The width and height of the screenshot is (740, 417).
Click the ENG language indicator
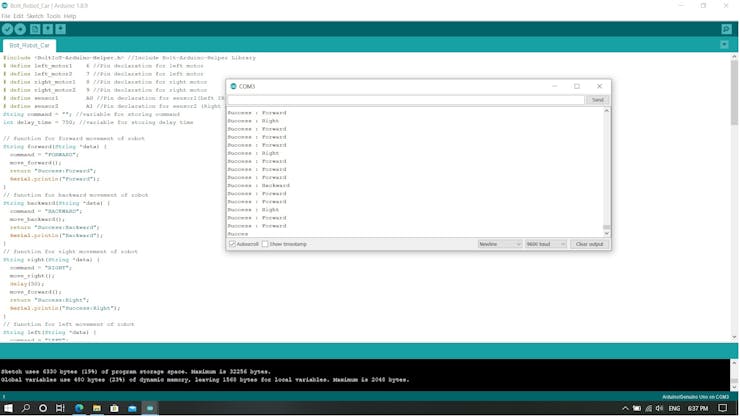(x=674, y=409)
